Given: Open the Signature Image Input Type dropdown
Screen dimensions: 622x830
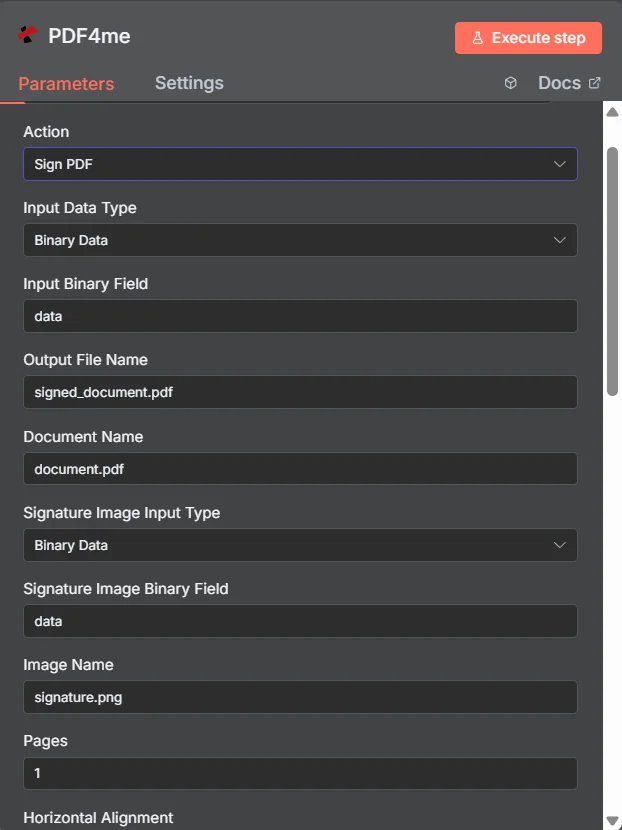Looking at the screenshot, I should click(x=300, y=545).
